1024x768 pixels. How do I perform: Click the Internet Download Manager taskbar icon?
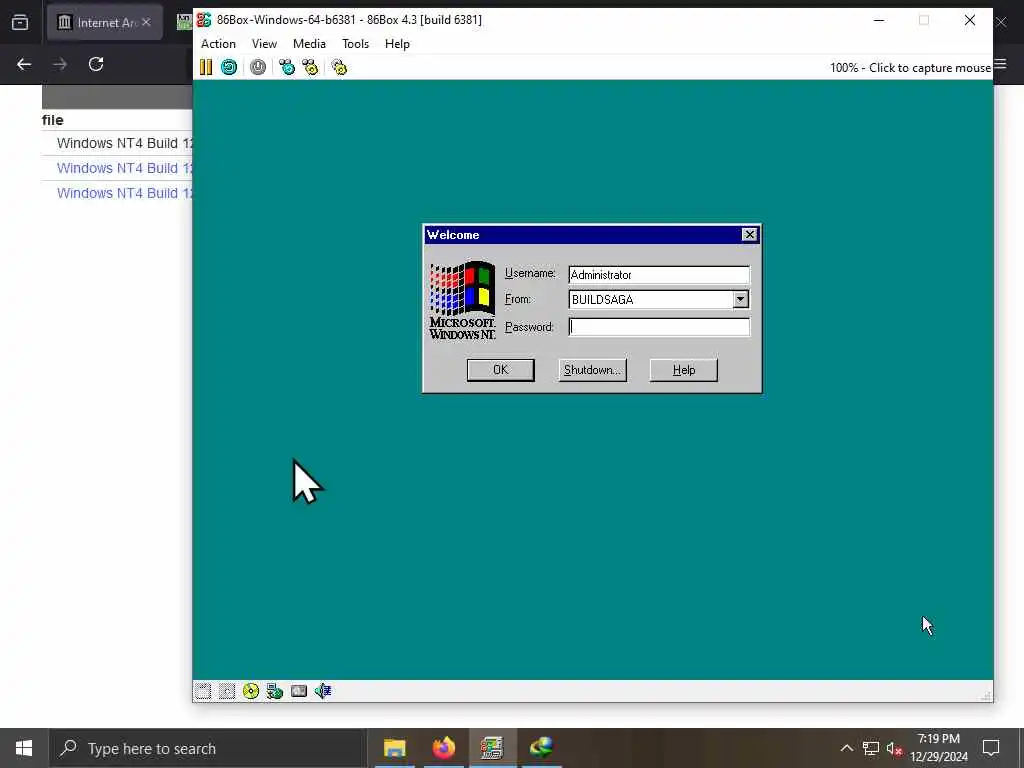click(541, 748)
